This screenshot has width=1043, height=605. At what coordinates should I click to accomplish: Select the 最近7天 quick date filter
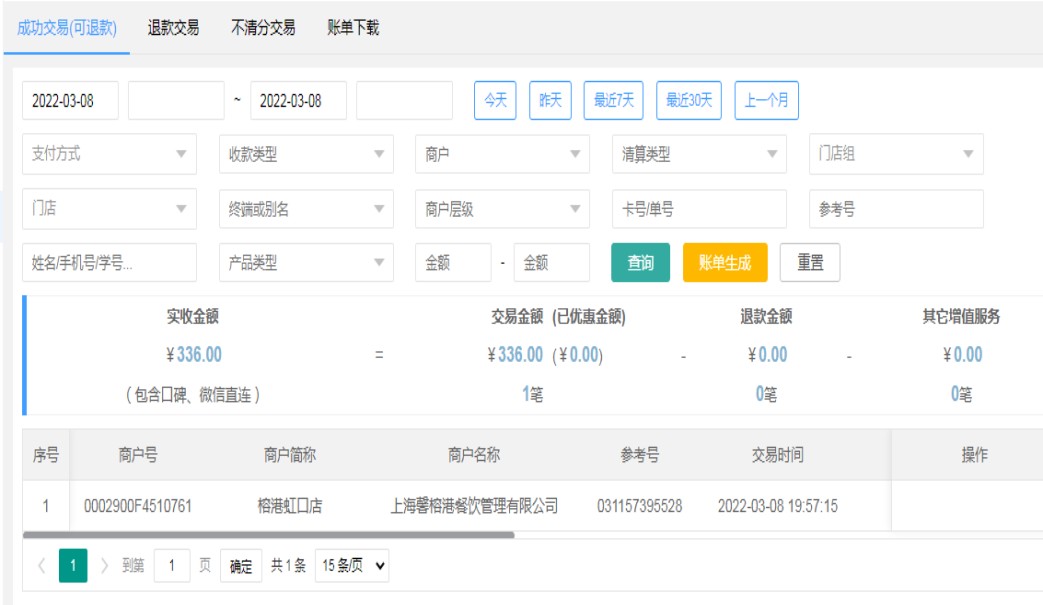pos(613,100)
